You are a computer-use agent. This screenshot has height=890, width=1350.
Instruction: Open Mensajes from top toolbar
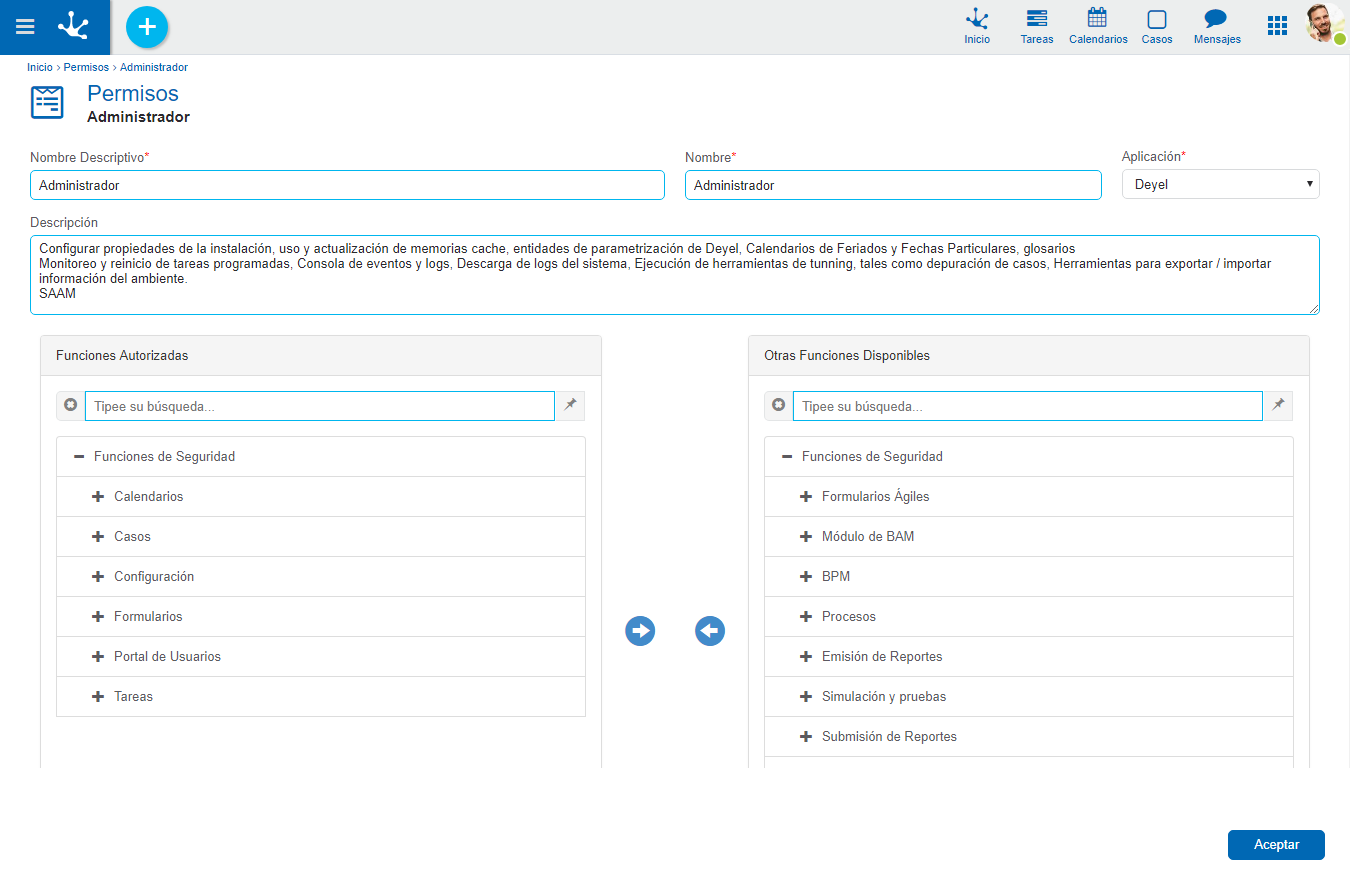pos(1217,27)
